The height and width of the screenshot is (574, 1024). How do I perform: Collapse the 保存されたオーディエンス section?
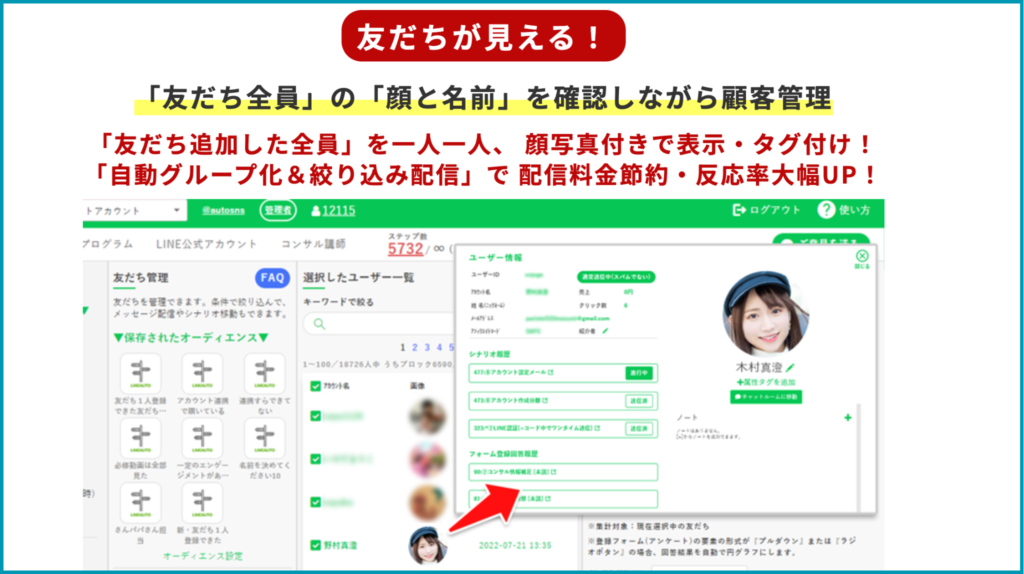point(191,338)
